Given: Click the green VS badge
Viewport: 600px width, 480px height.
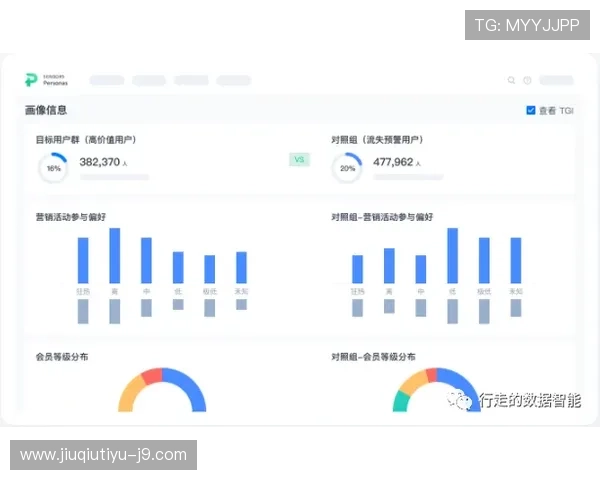Looking at the screenshot, I should click(x=299, y=160).
